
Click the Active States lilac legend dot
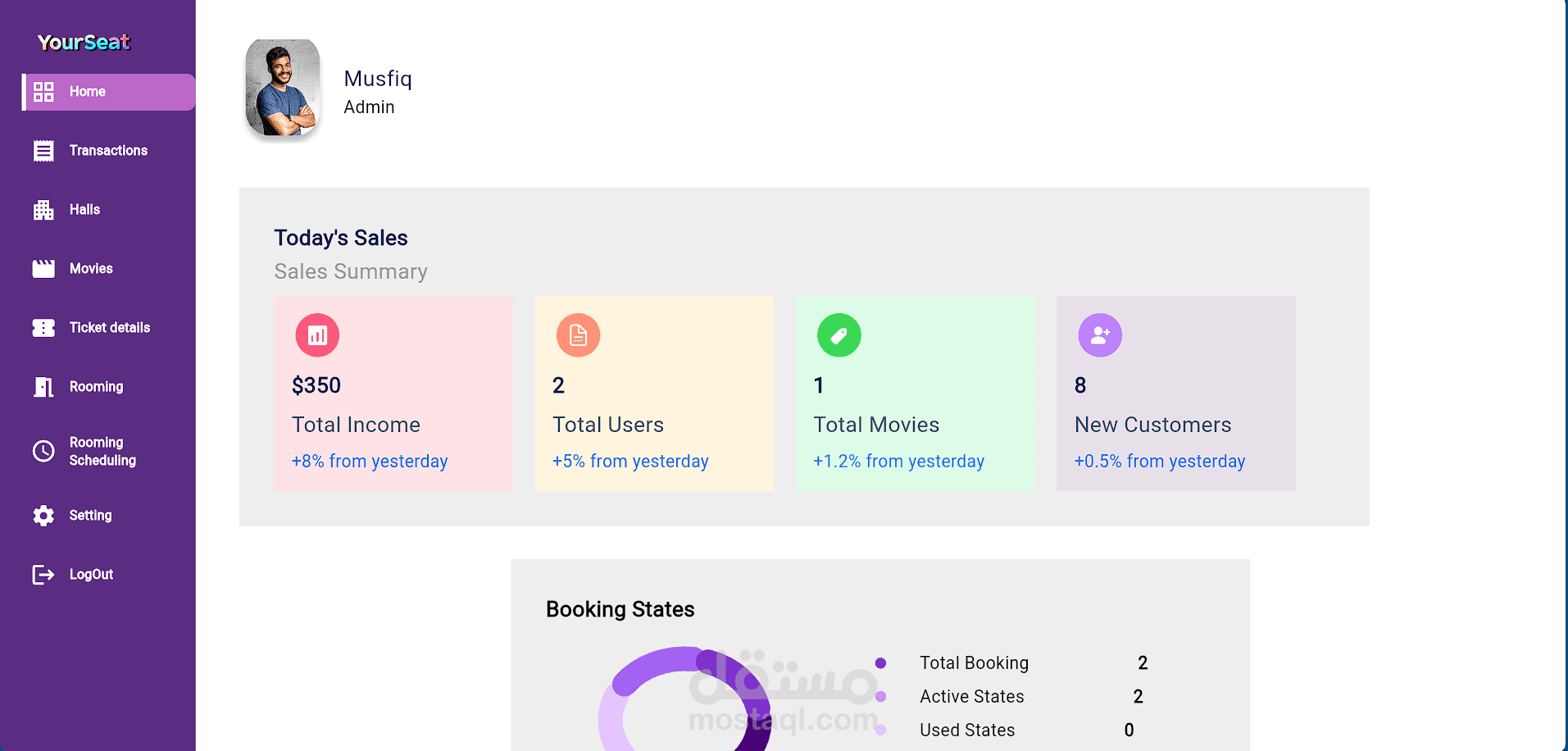point(880,697)
